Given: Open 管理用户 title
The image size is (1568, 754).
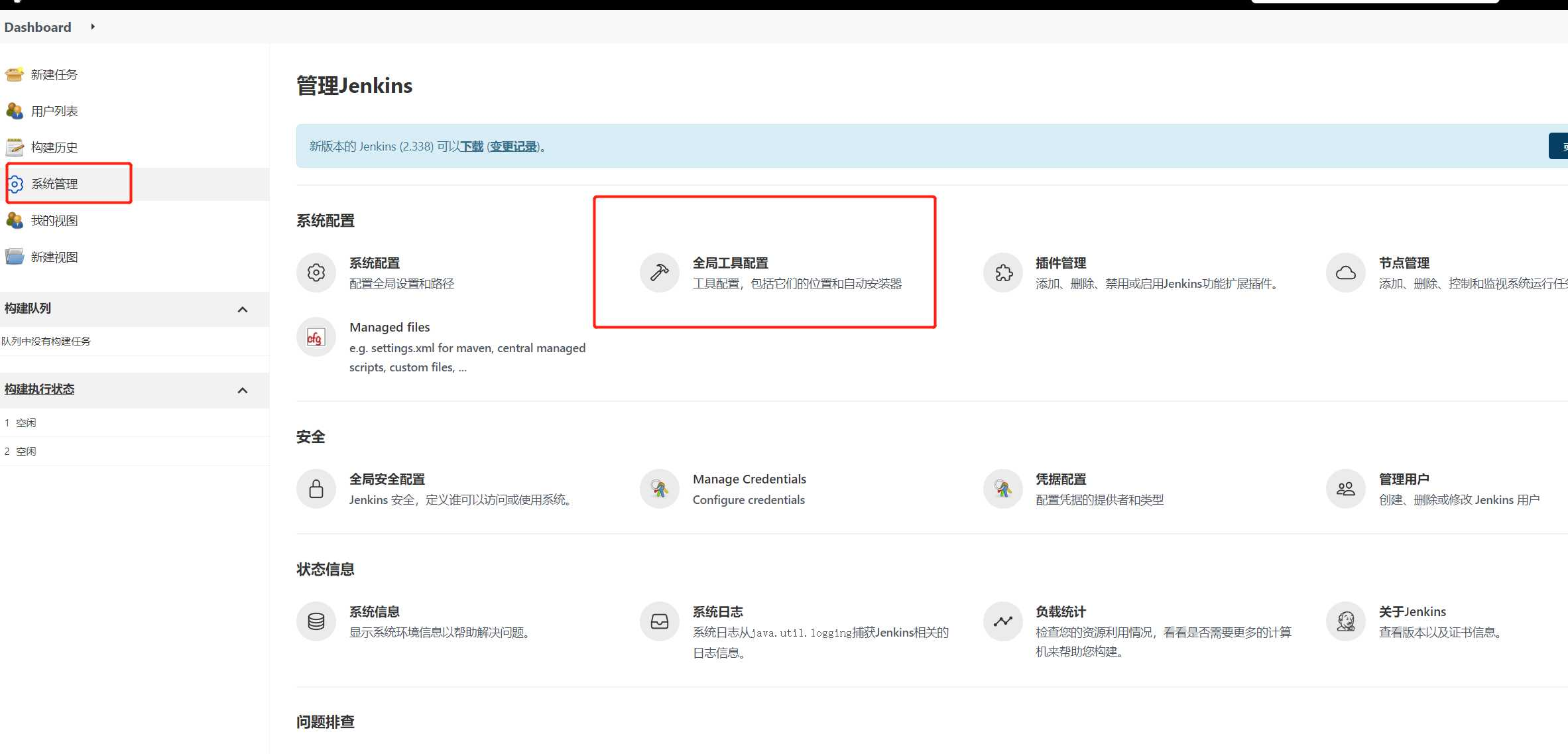Looking at the screenshot, I should [1404, 479].
